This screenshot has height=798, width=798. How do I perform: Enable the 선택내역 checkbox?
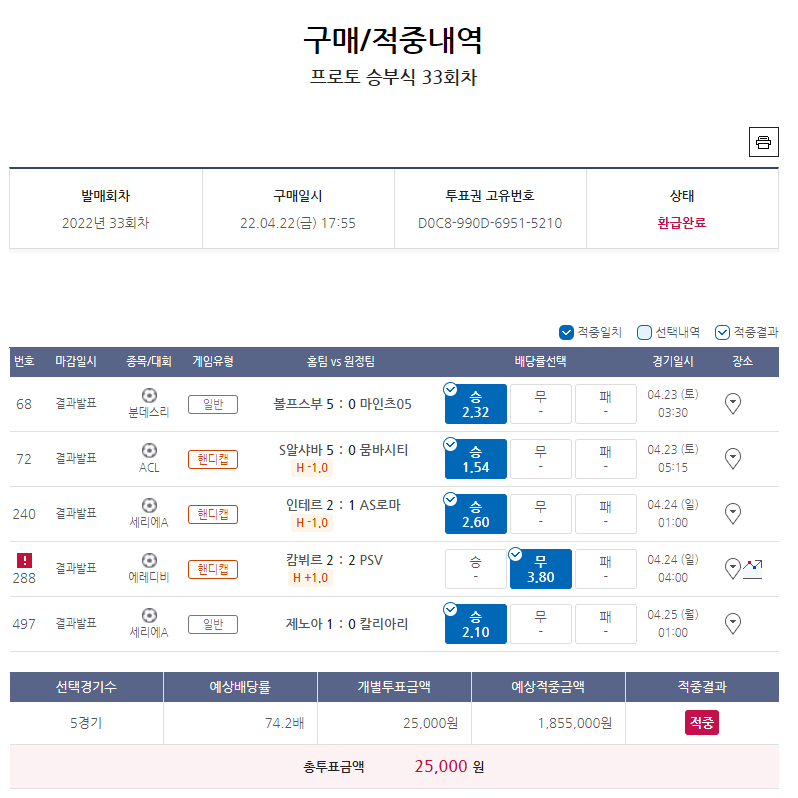(644, 332)
